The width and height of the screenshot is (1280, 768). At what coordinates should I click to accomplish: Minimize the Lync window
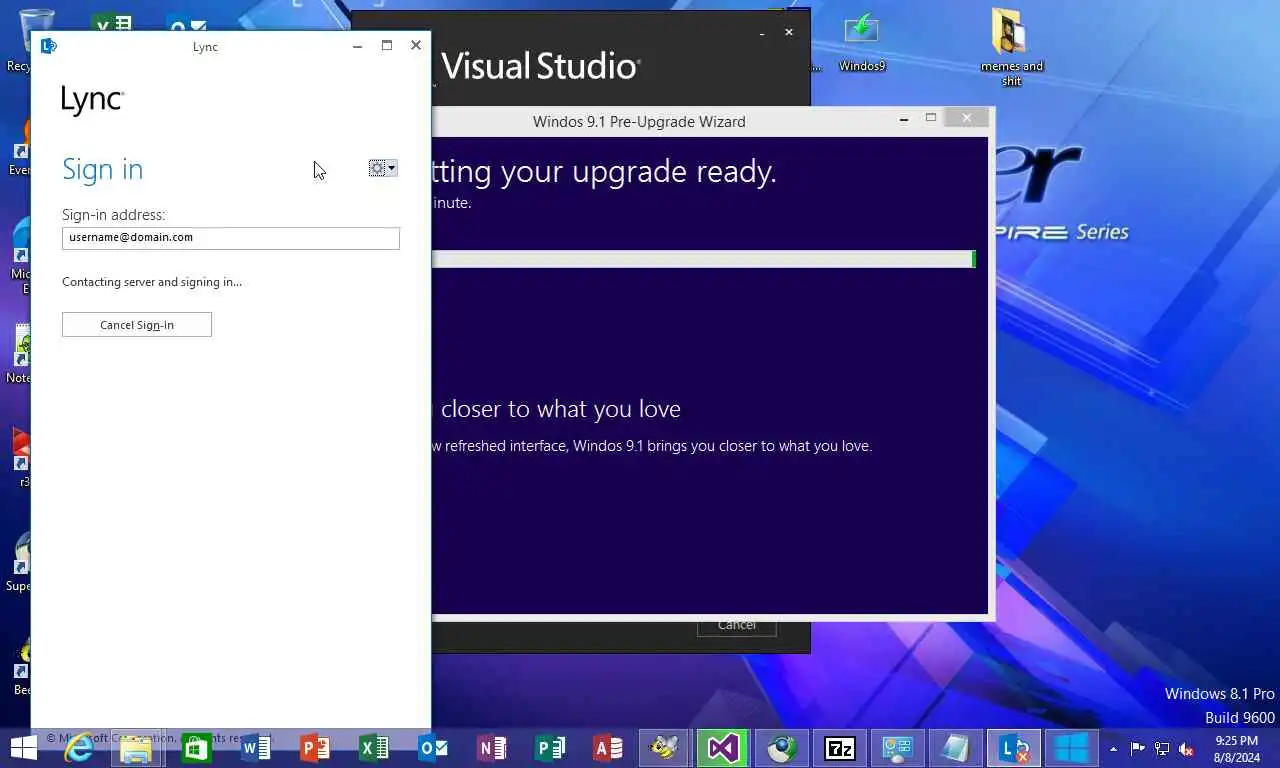coord(358,46)
